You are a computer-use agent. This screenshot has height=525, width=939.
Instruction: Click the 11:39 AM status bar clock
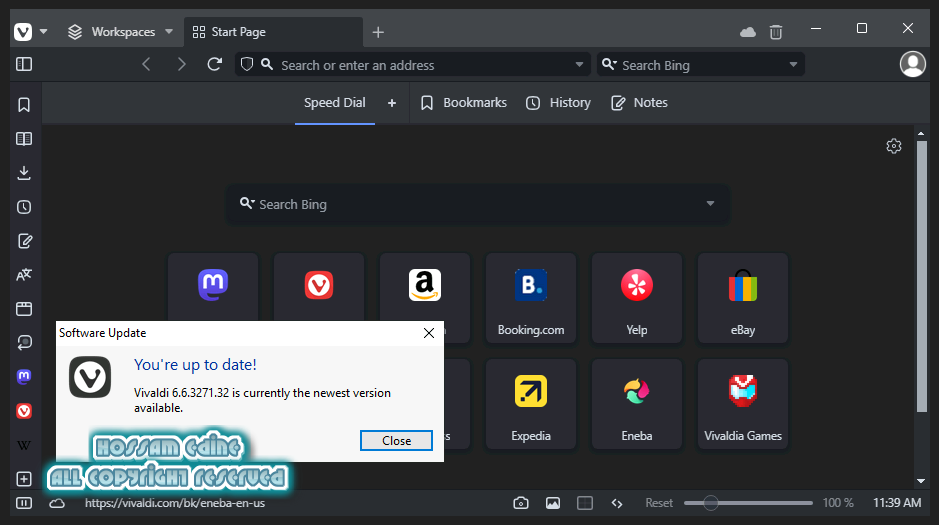coord(896,503)
